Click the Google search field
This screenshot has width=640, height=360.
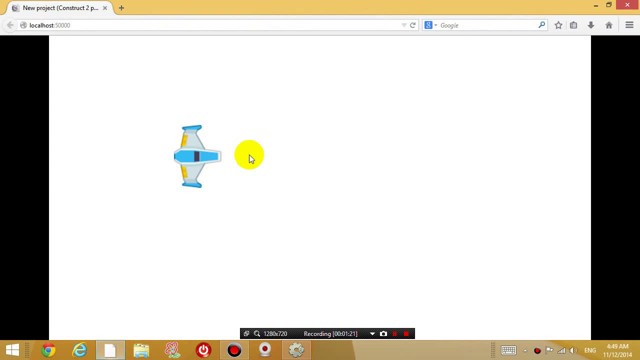pyautogui.click(x=488, y=25)
